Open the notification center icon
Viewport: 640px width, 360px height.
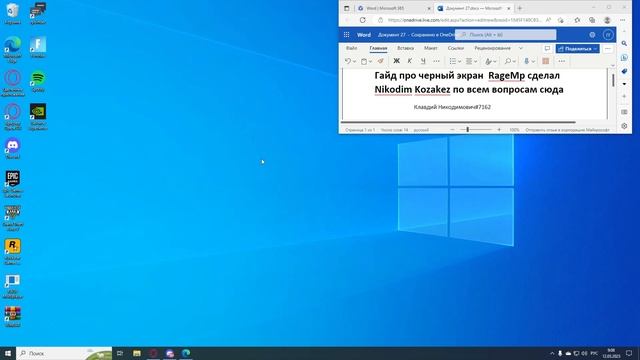(x=629, y=353)
